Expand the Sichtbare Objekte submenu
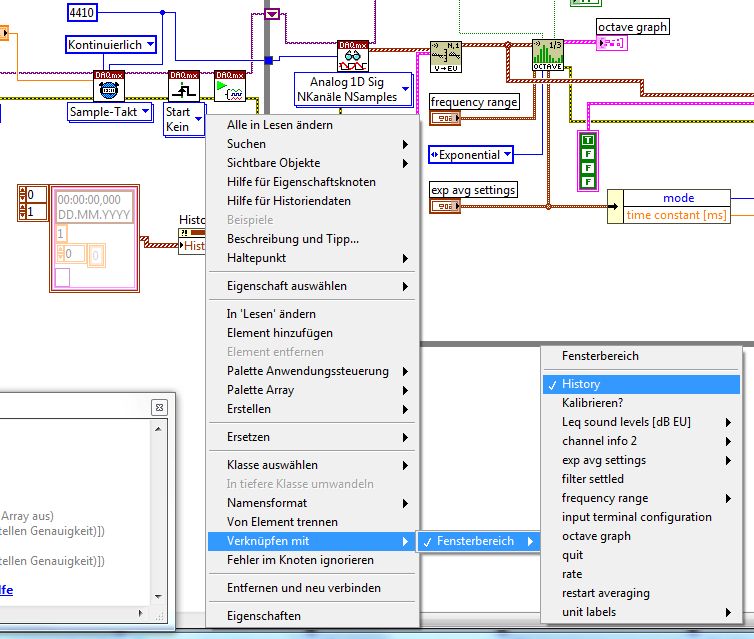Image resolution: width=754 pixels, height=639 pixels. tap(312, 163)
